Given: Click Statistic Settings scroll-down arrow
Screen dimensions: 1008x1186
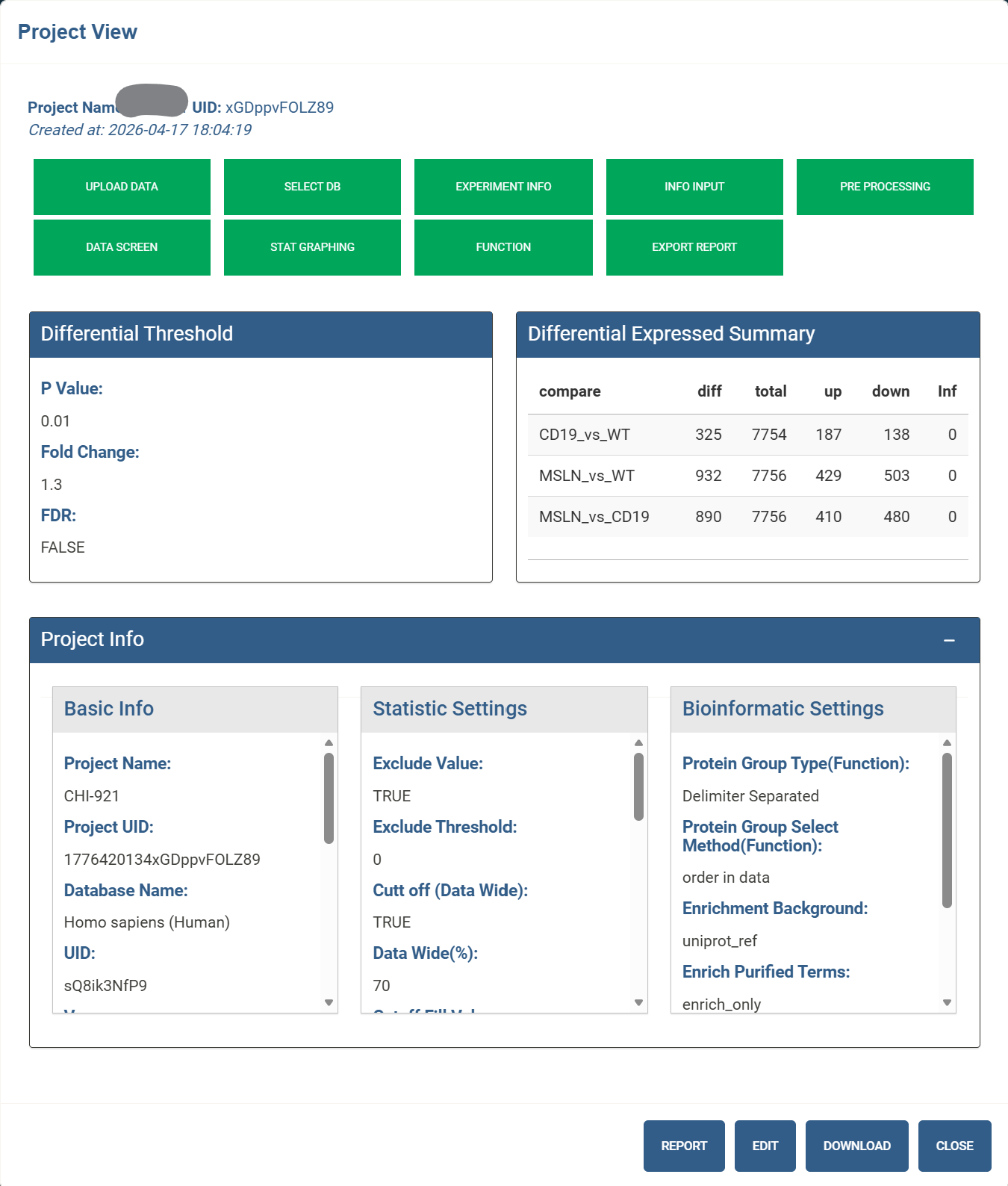Looking at the screenshot, I should (x=638, y=1002).
